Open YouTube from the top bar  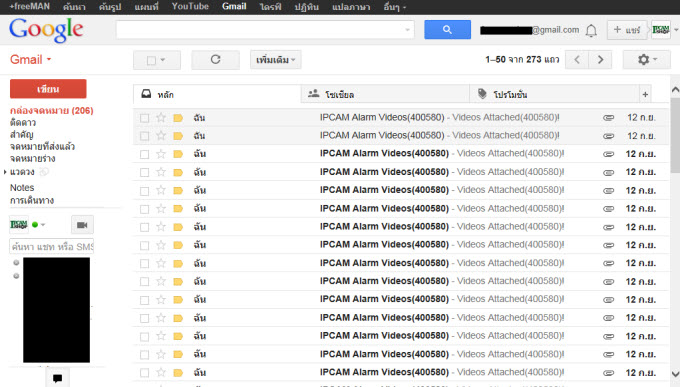coord(190,7)
